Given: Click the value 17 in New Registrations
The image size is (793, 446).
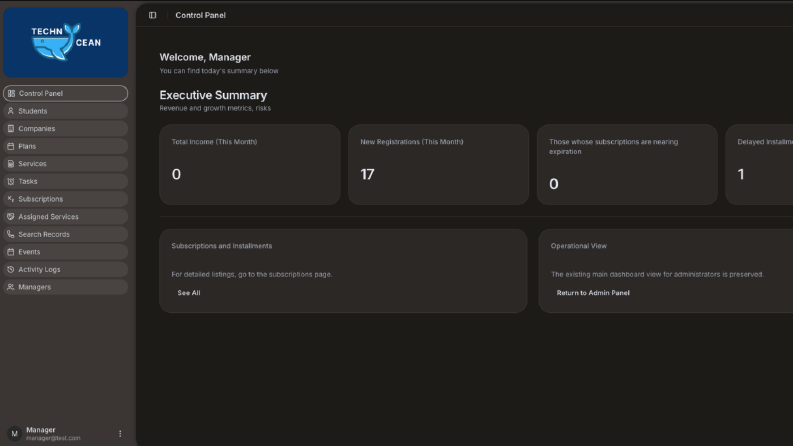Looking at the screenshot, I should pos(367,174).
